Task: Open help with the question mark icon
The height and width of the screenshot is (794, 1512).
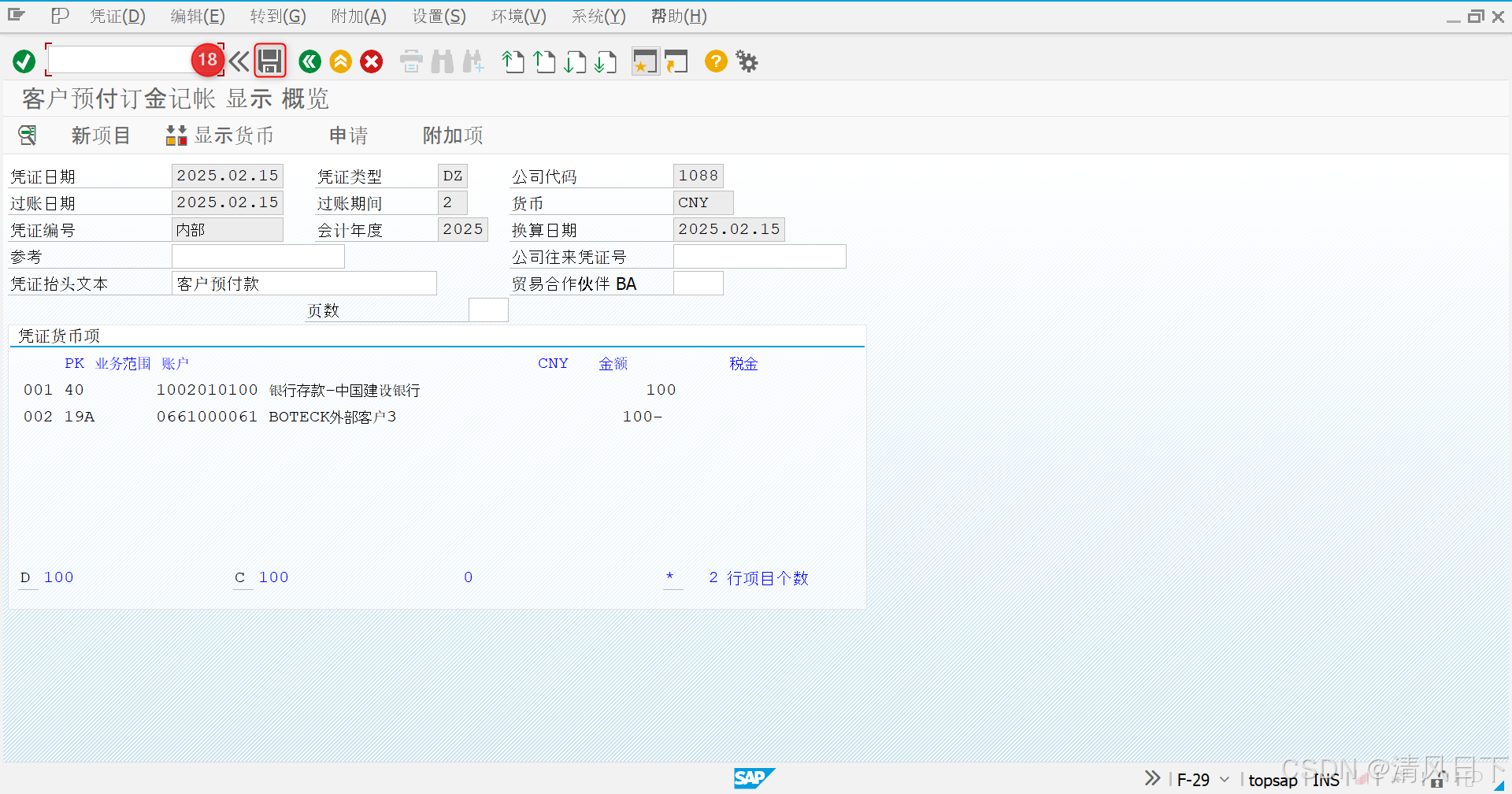Action: (715, 61)
